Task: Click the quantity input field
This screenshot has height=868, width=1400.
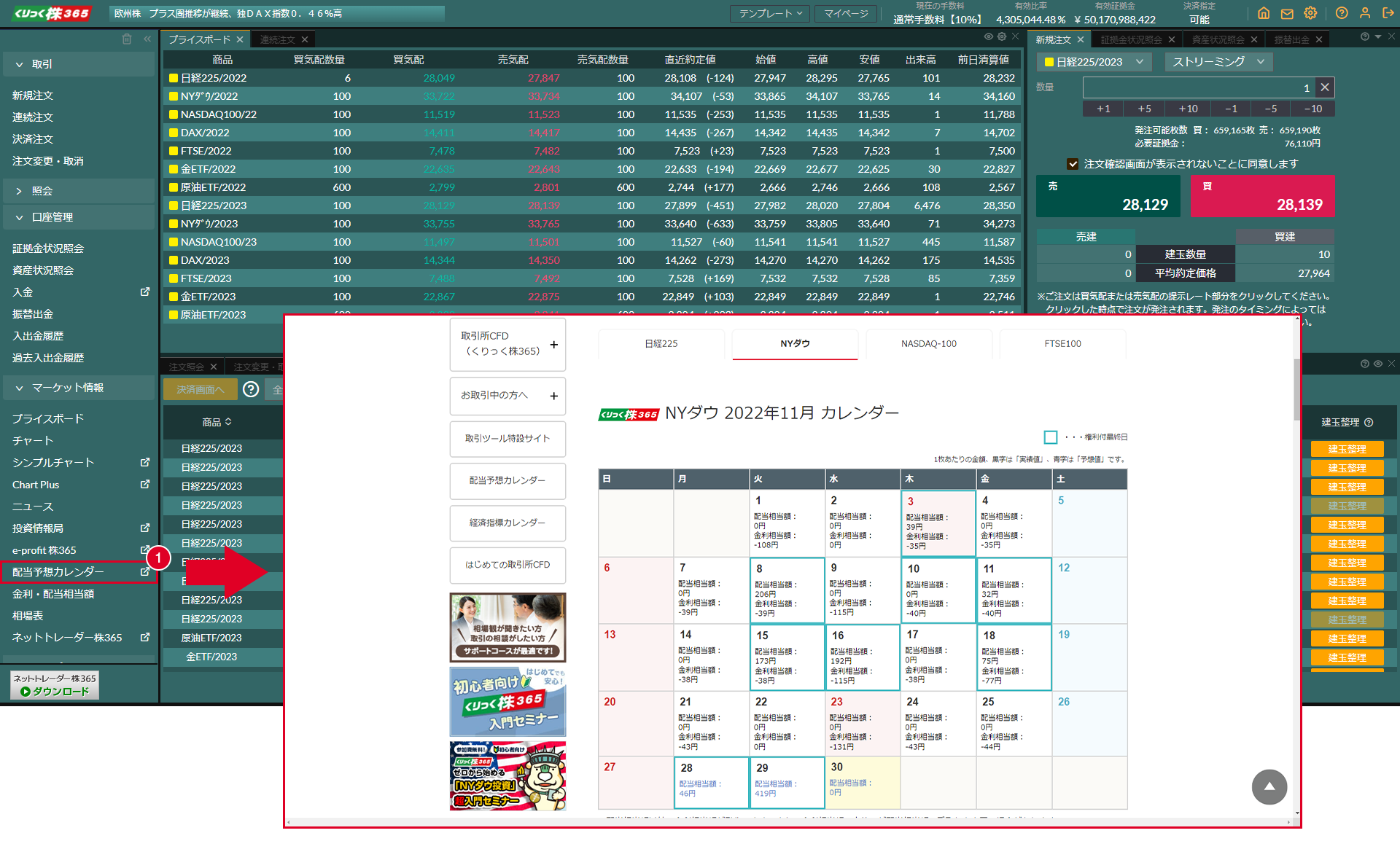Action: (x=1199, y=87)
